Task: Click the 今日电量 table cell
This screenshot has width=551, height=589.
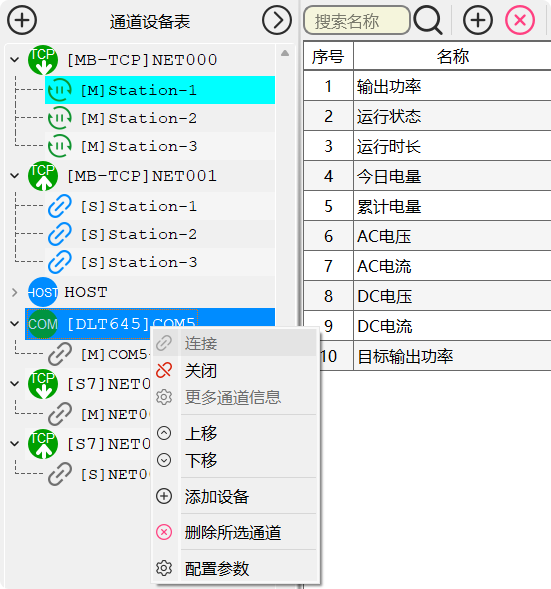Action: tap(452, 176)
